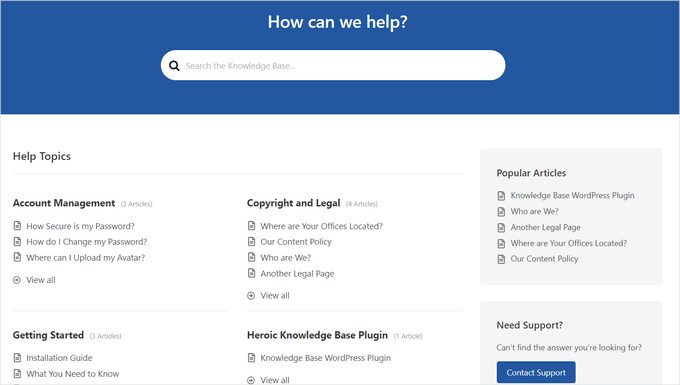Image resolution: width=680 pixels, height=385 pixels.
Task: Open the Getting Started category heading
Action: [48, 335]
